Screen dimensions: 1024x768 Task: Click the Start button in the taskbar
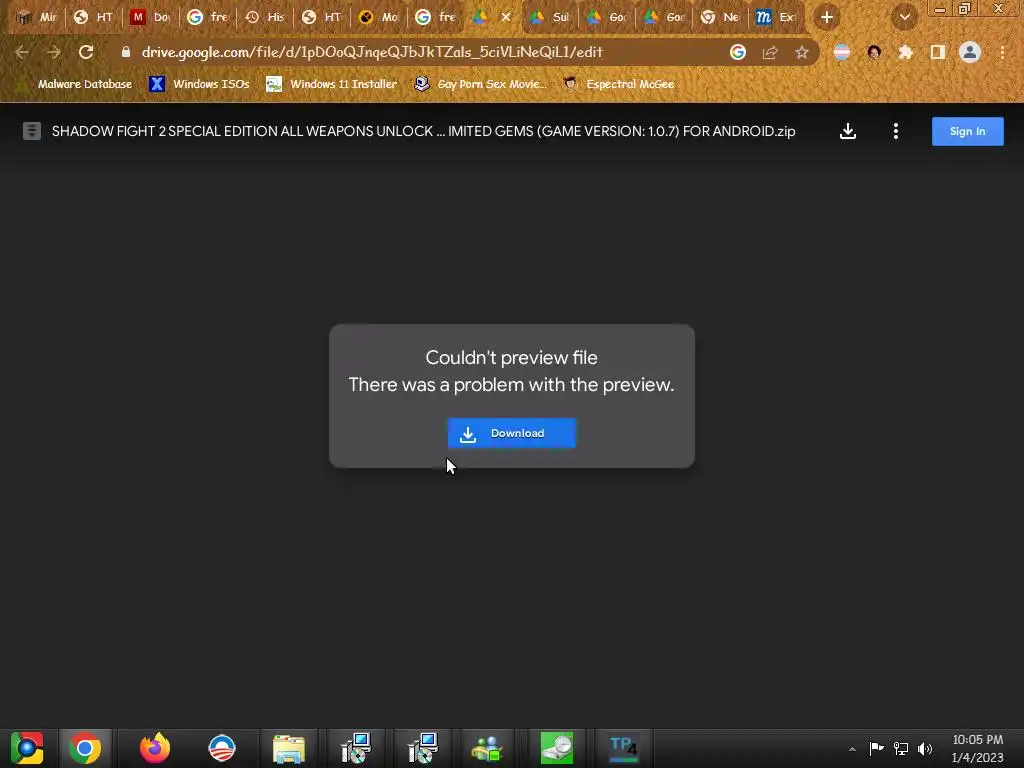(x=27, y=748)
